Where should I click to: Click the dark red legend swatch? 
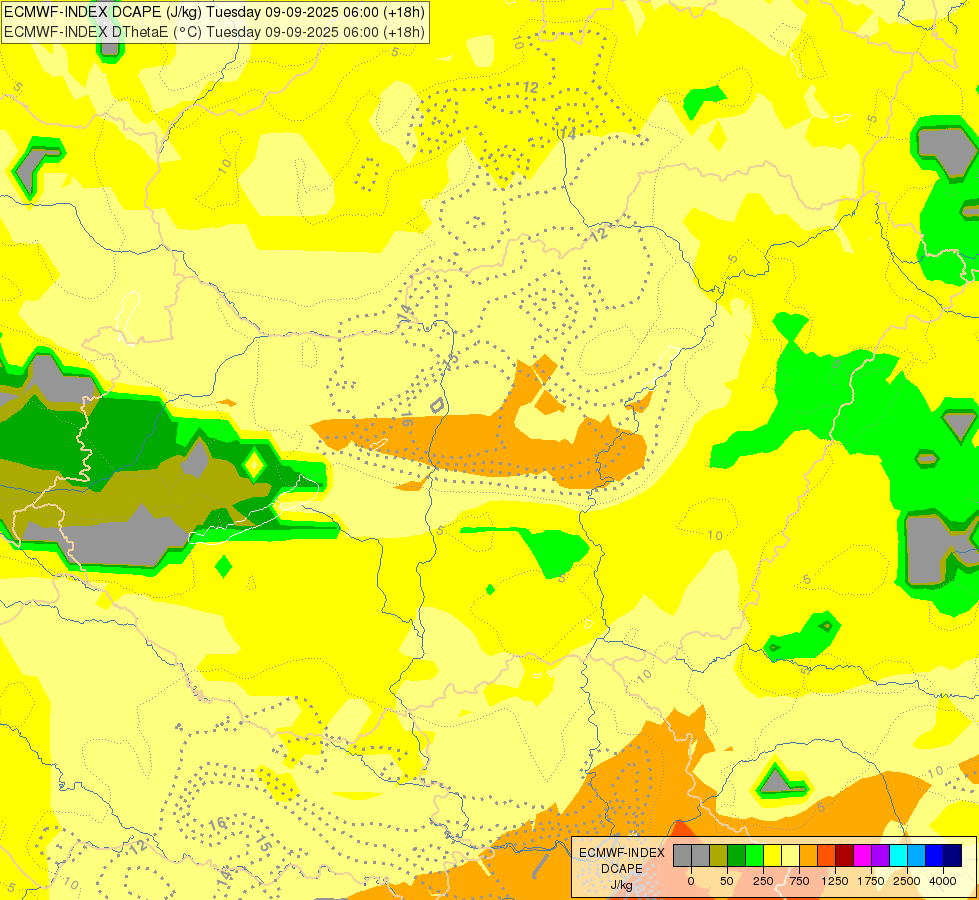(x=845, y=855)
